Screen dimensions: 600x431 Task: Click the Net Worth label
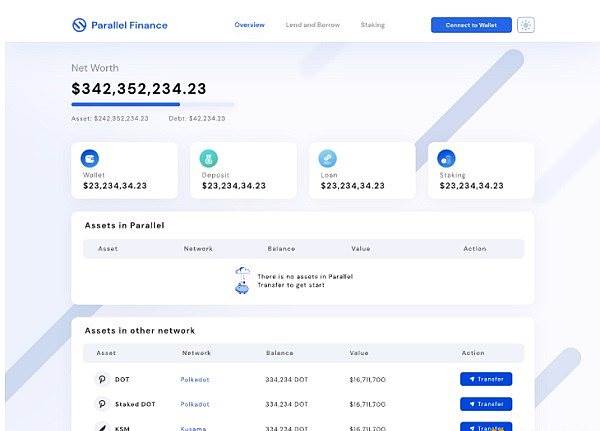click(95, 68)
